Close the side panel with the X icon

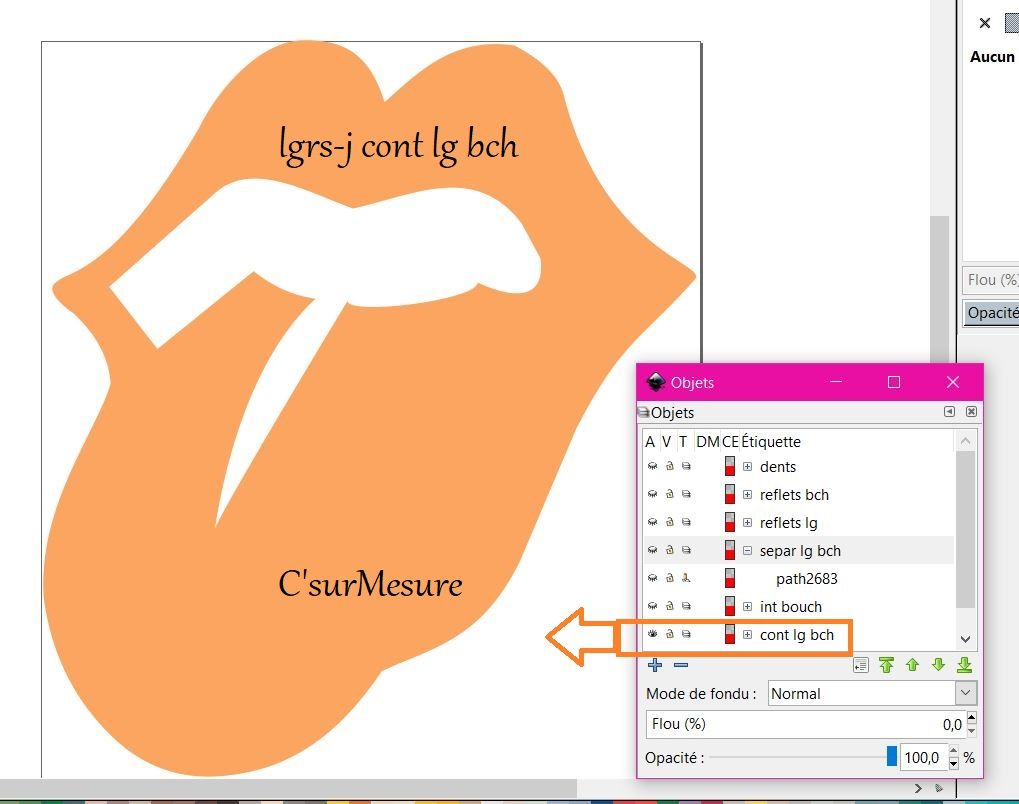click(985, 23)
